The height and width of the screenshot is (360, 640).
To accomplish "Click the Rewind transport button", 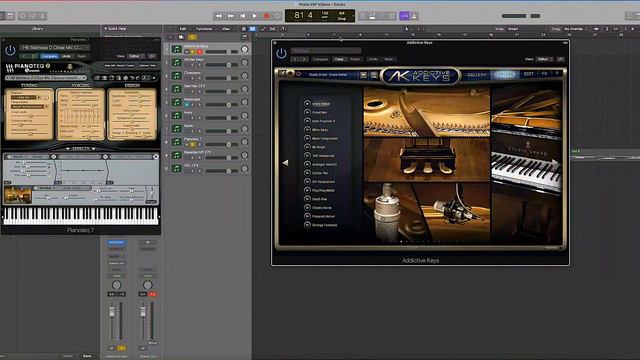I will (x=219, y=16).
